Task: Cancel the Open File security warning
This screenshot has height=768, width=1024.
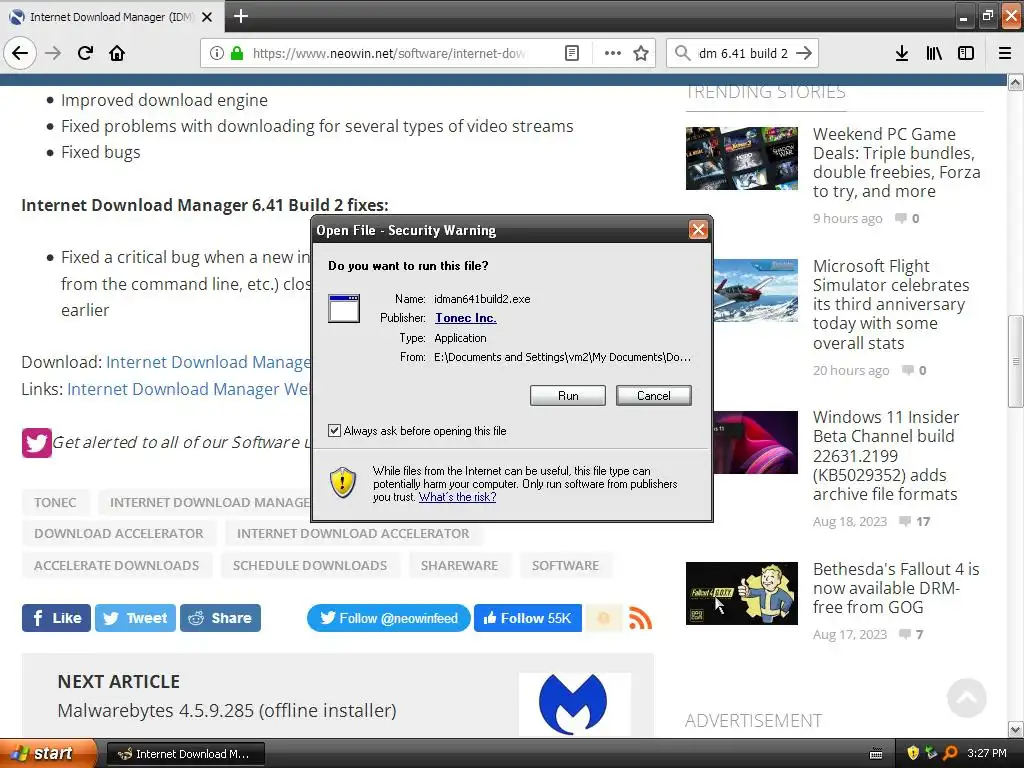Action: click(653, 396)
